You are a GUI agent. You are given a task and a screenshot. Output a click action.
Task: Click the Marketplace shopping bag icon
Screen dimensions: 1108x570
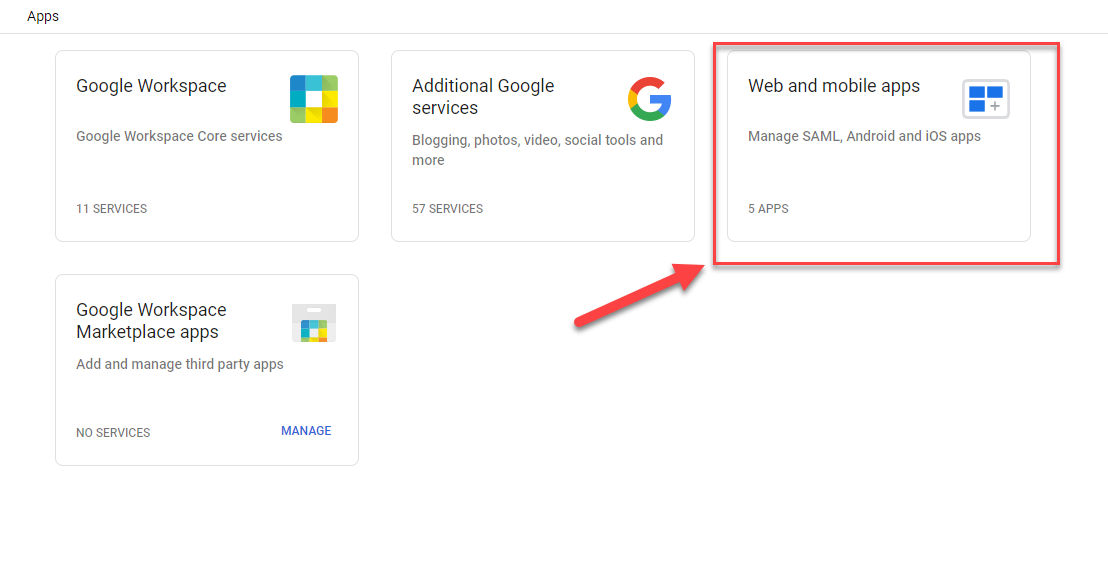click(x=314, y=323)
